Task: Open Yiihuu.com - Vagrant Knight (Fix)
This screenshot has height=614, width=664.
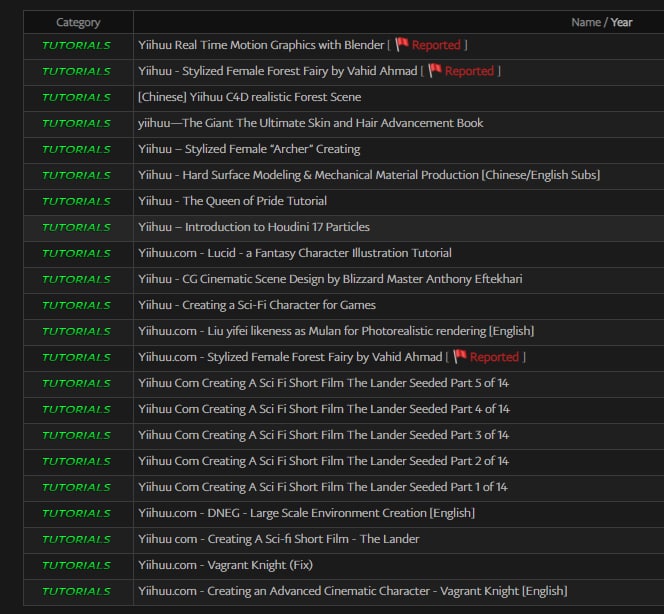Action: pyautogui.click(x=225, y=565)
